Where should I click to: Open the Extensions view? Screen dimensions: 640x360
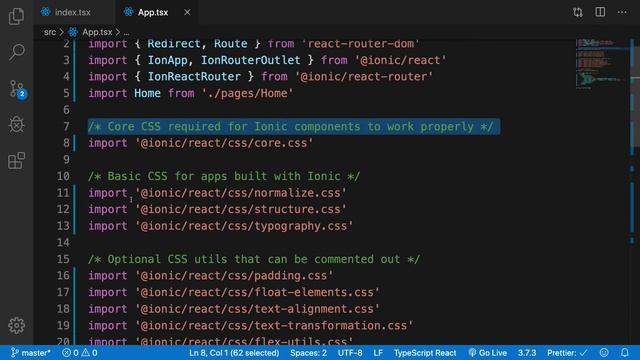[16, 160]
